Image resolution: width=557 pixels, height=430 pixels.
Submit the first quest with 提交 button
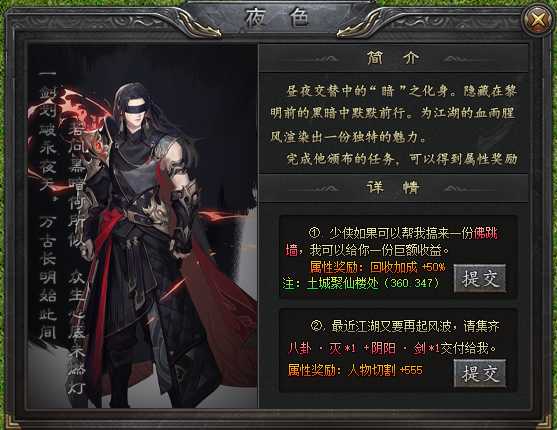pos(480,278)
